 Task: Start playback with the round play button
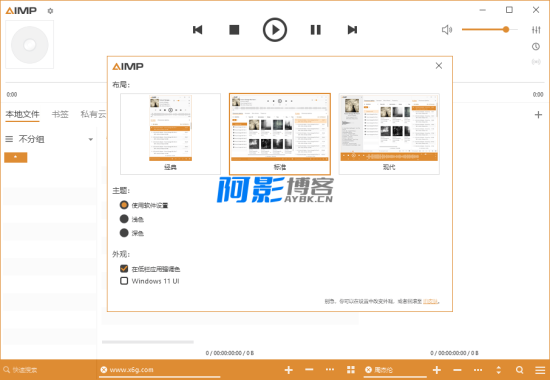click(x=275, y=30)
